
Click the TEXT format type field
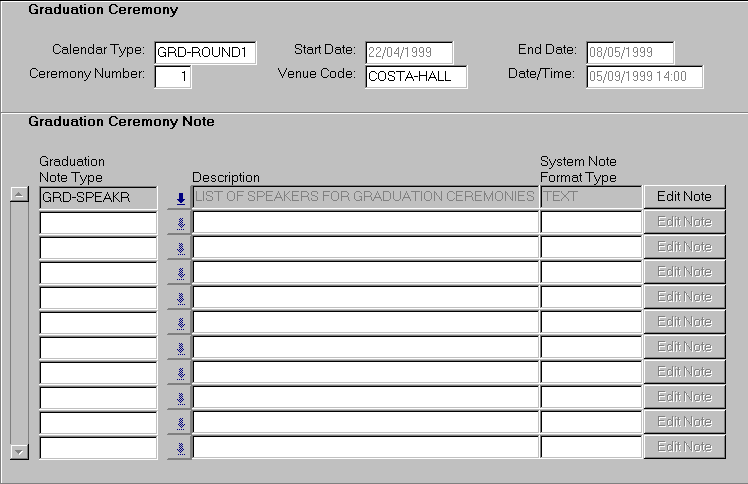tap(590, 197)
